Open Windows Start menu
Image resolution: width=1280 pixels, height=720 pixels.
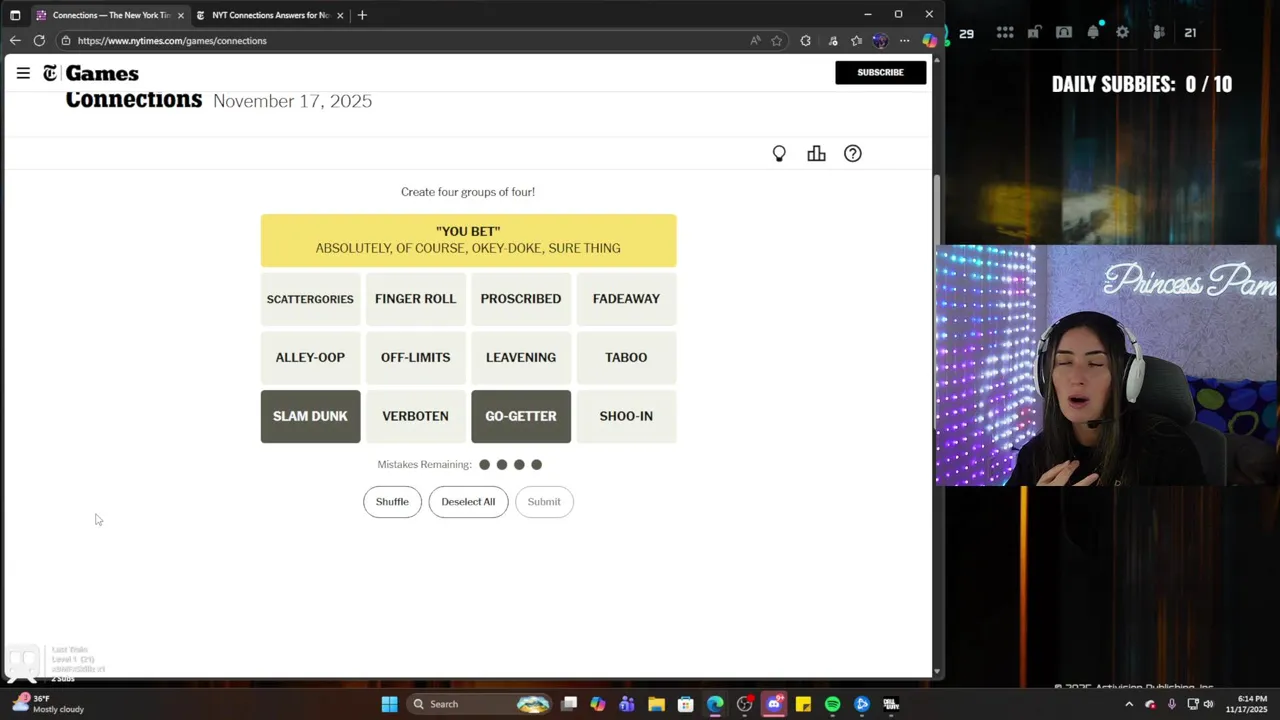(x=389, y=704)
